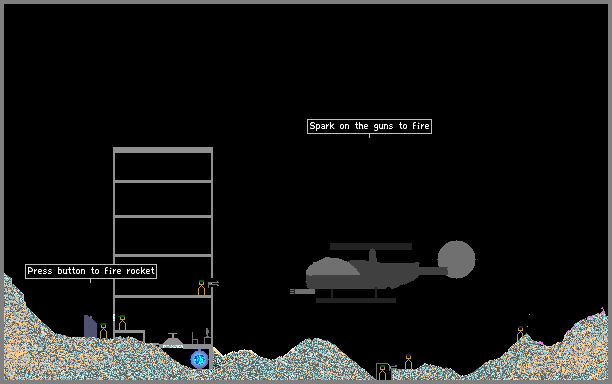Click the chair inside the building's ground floor

click(x=195, y=338)
